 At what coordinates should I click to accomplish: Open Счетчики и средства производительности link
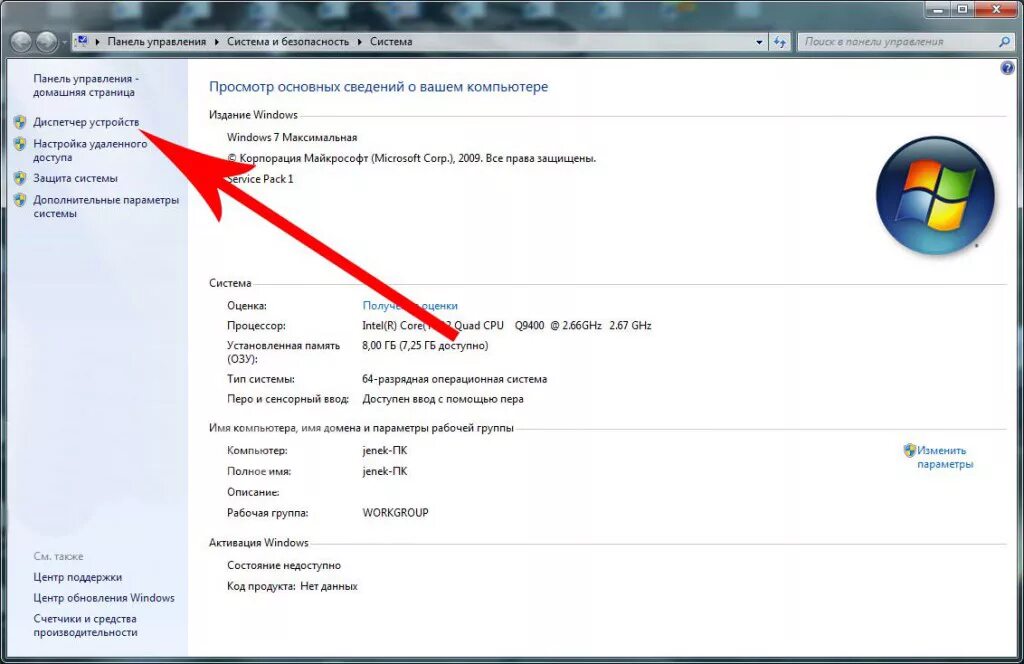pos(86,625)
